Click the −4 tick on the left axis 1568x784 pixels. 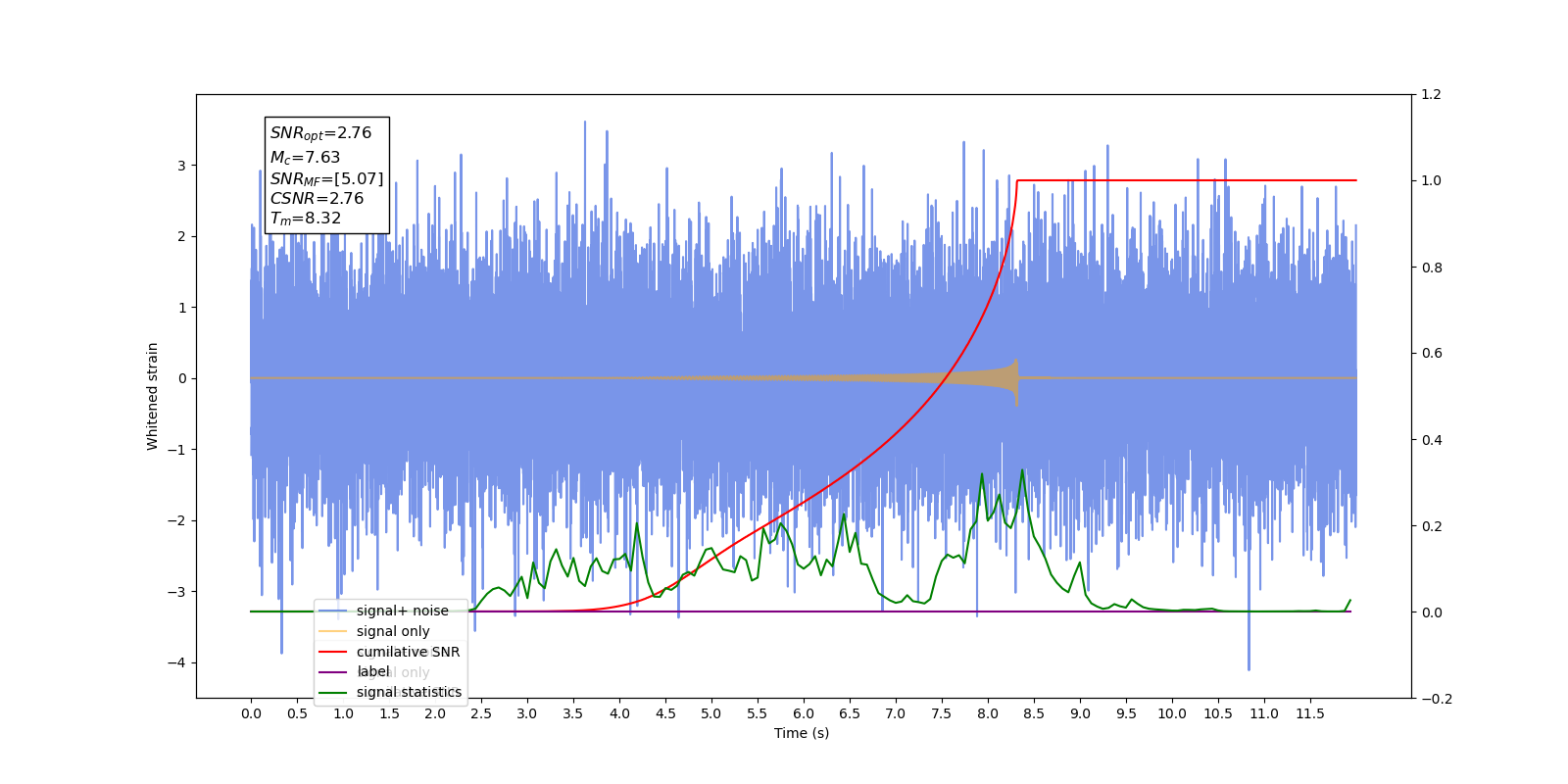[x=176, y=662]
